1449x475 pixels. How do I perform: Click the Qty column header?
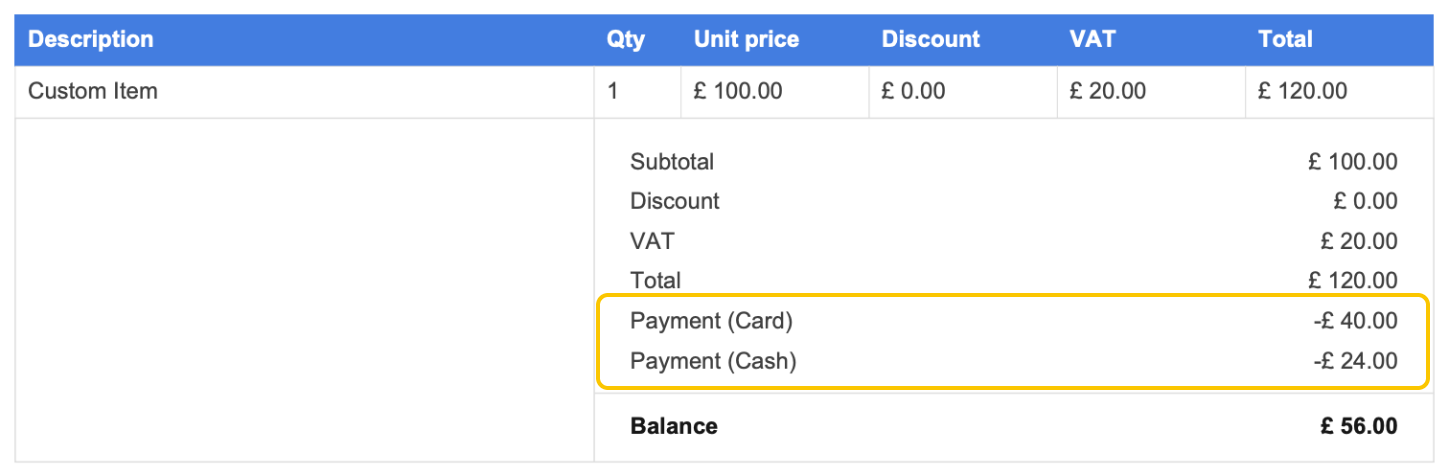click(x=626, y=40)
